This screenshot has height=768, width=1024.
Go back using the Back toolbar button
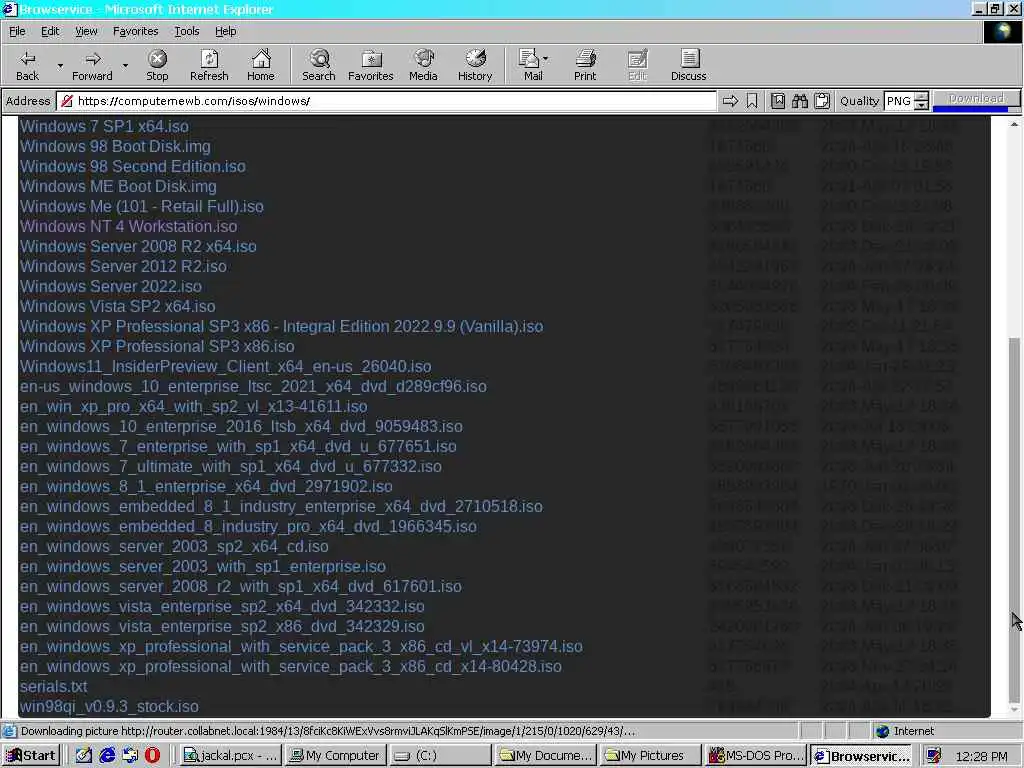[x=27, y=65]
